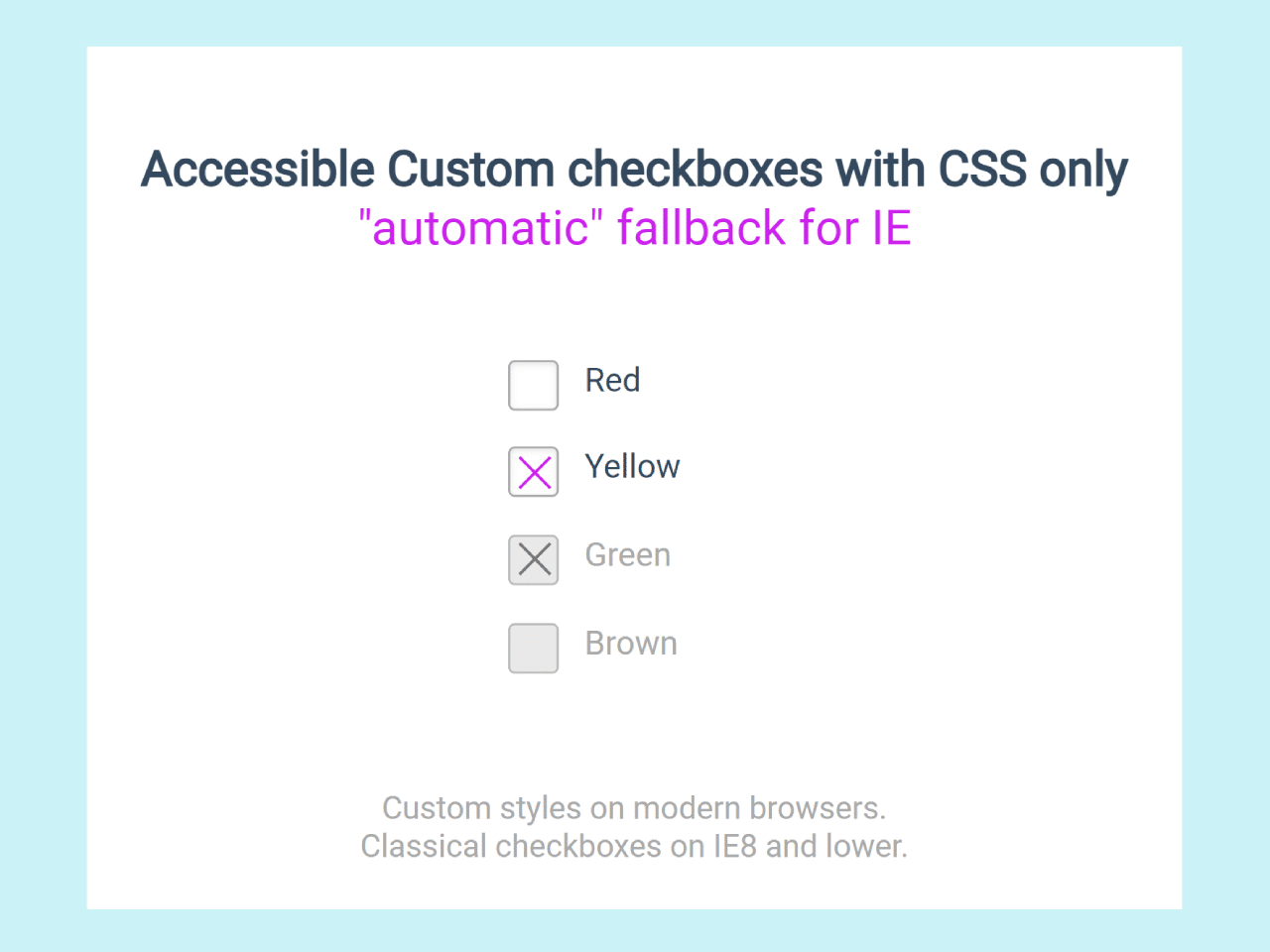Click the word "Custom" in the heading
This screenshot has height=952, width=1270.
[470, 170]
